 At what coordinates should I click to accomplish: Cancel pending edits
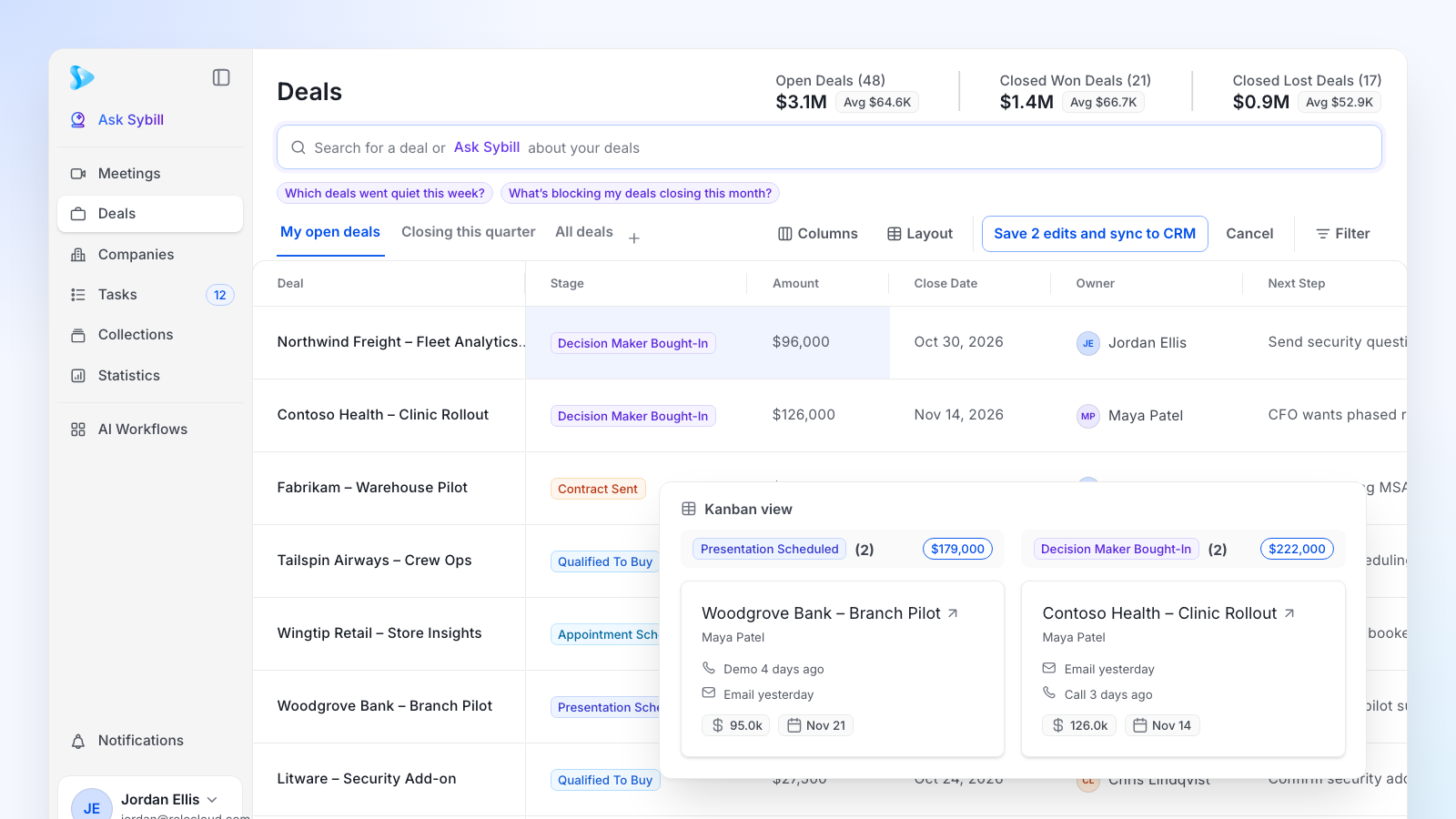pyautogui.click(x=1249, y=234)
